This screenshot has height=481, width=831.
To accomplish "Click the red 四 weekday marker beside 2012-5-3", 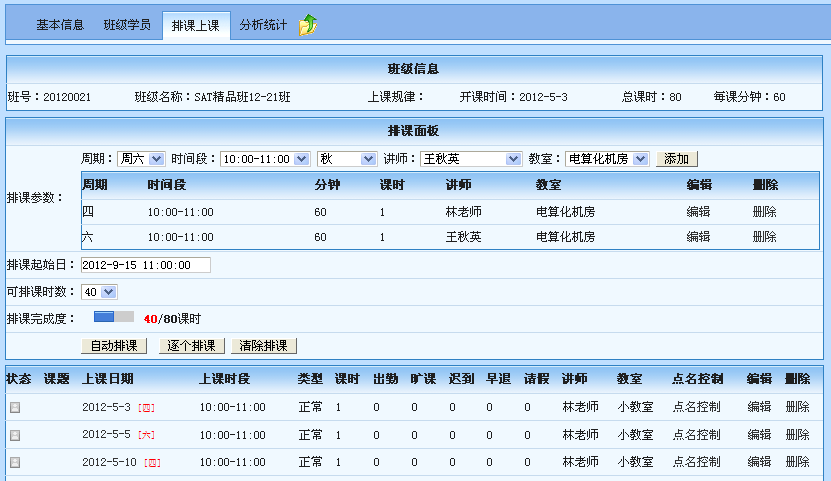I will [146, 408].
